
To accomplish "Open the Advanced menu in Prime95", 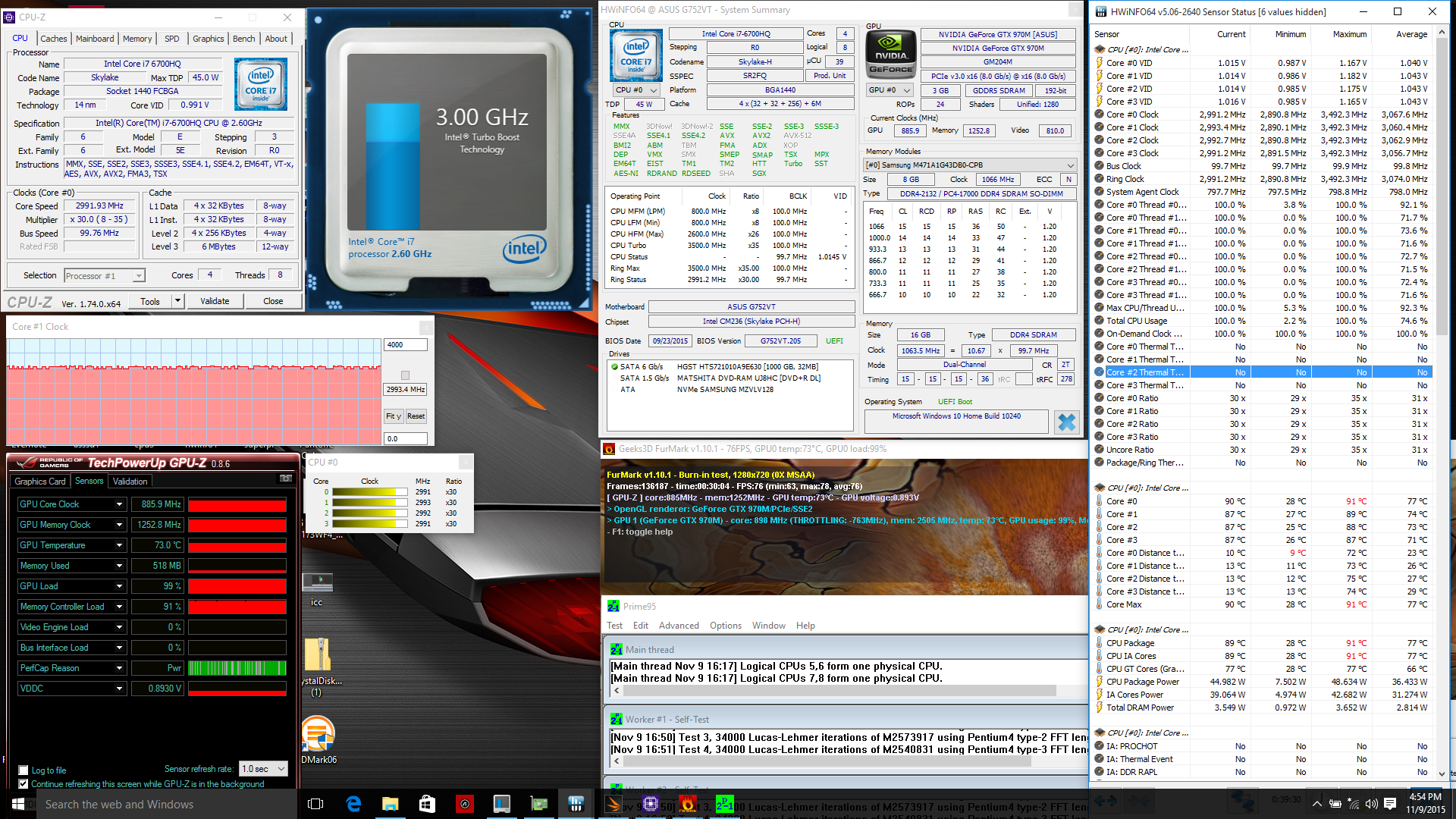I will (679, 626).
